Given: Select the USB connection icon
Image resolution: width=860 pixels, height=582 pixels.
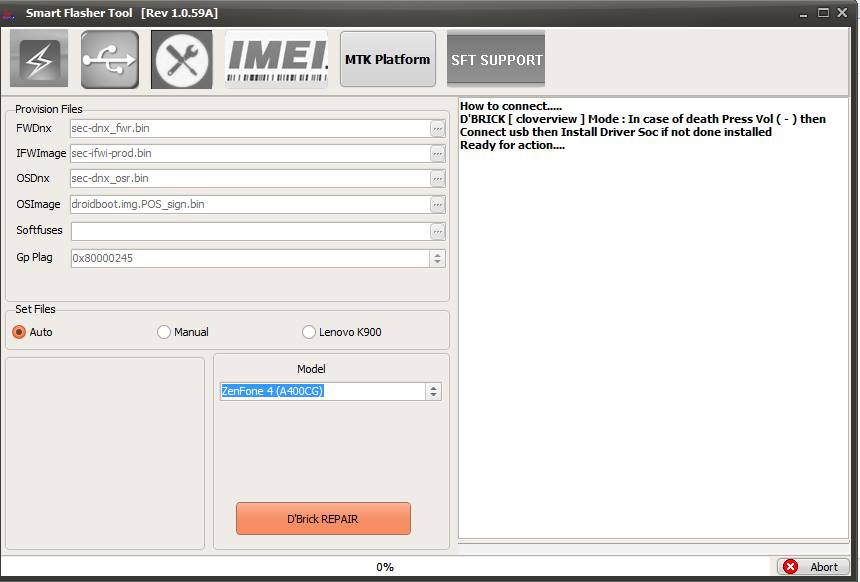Looking at the screenshot, I should pos(109,58).
